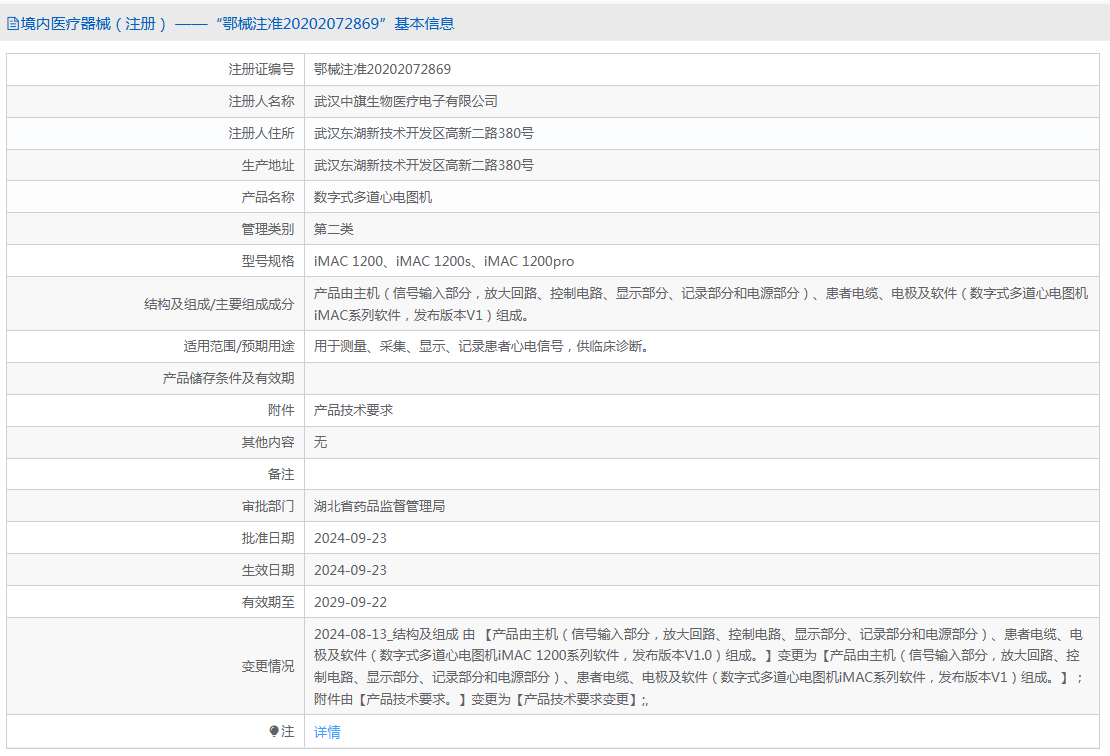
Task: Click the label 注册人住所
Action: pyautogui.click(x=261, y=133)
